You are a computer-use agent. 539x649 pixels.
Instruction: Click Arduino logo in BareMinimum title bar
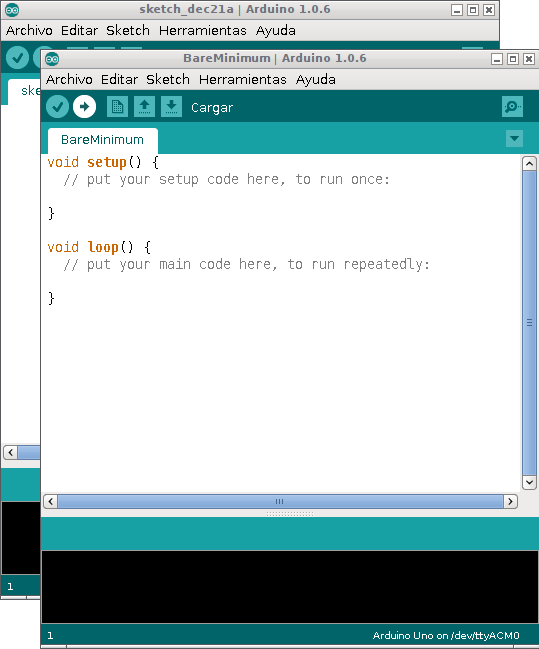[52, 59]
